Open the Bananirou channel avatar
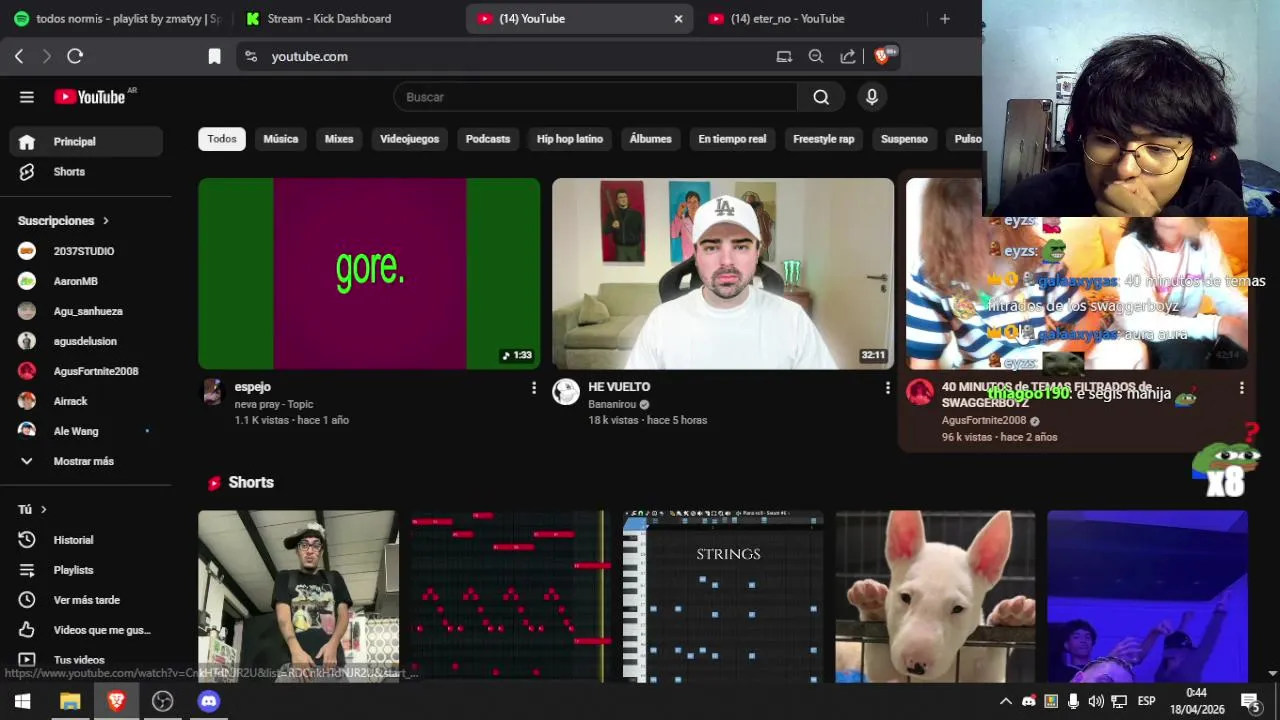This screenshot has width=1280, height=720. tap(566, 392)
